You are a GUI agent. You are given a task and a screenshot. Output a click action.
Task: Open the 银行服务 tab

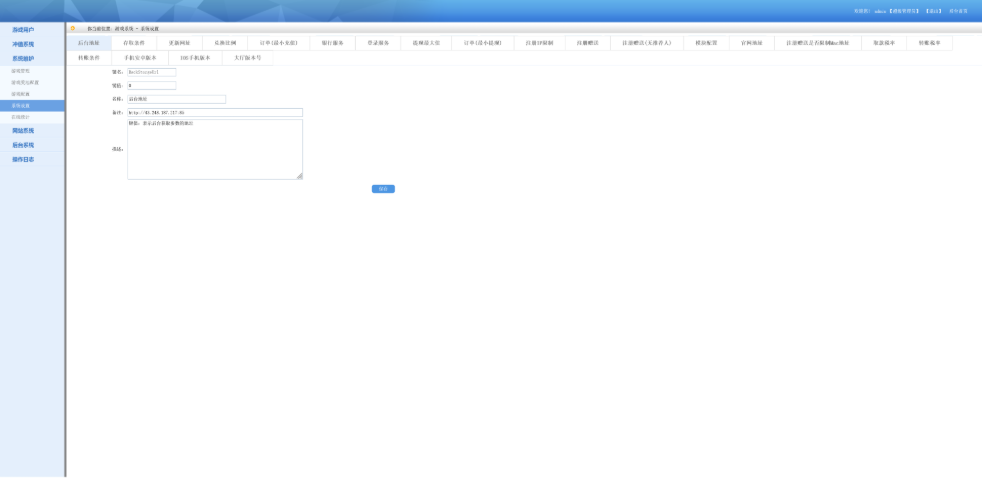click(x=333, y=43)
